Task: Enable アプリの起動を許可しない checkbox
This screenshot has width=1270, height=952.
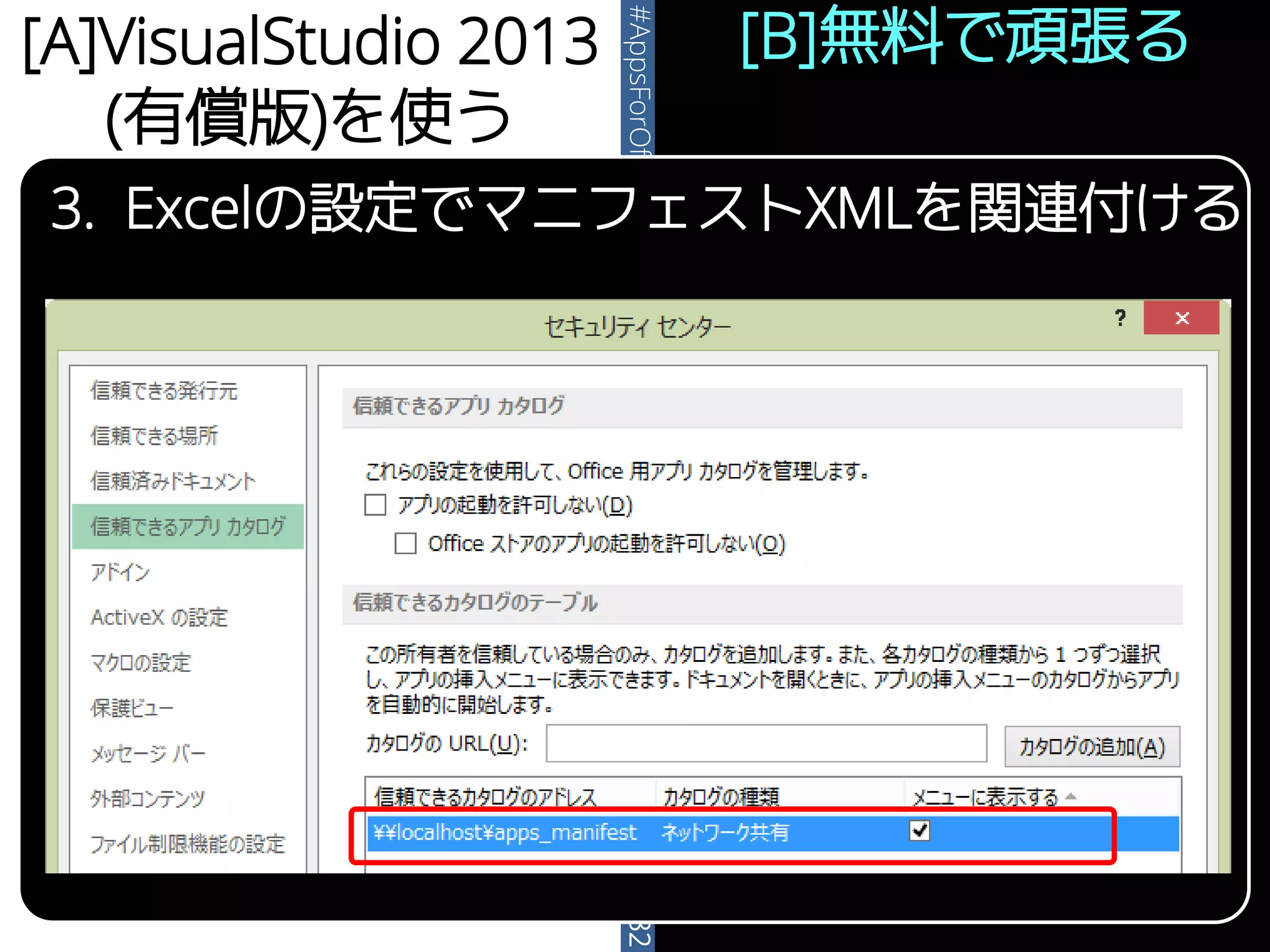Action: (375, 505)
